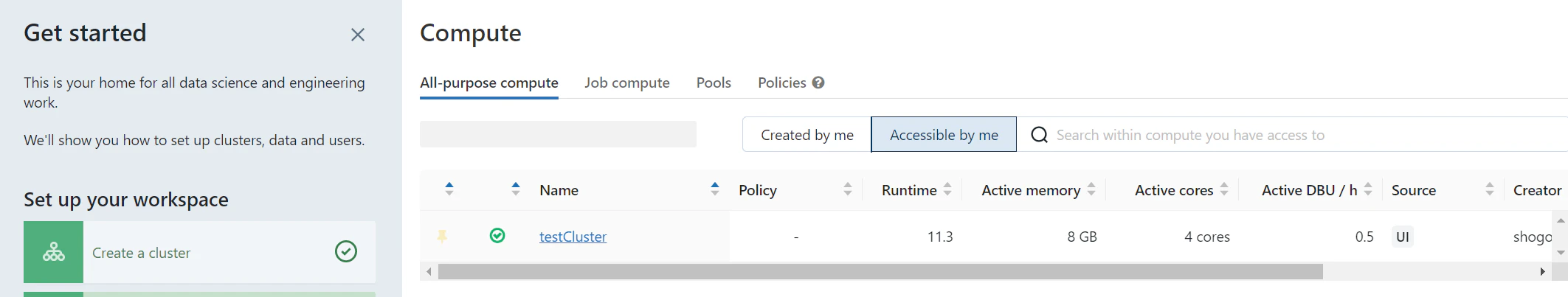
Task: Click the UI source badge
Action: (1403, 237)
